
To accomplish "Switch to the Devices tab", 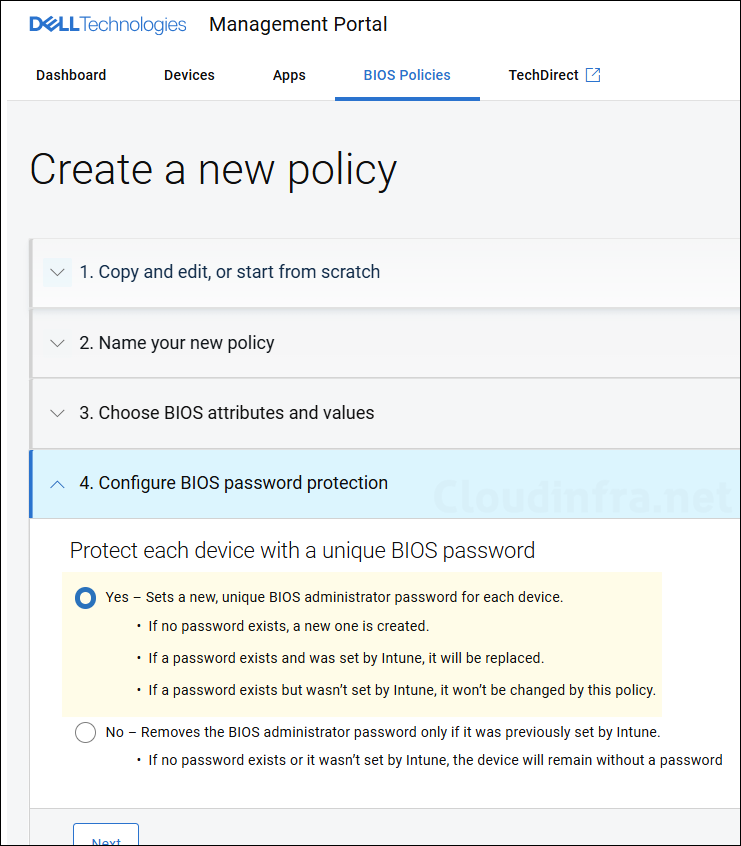I will (189, 75).
